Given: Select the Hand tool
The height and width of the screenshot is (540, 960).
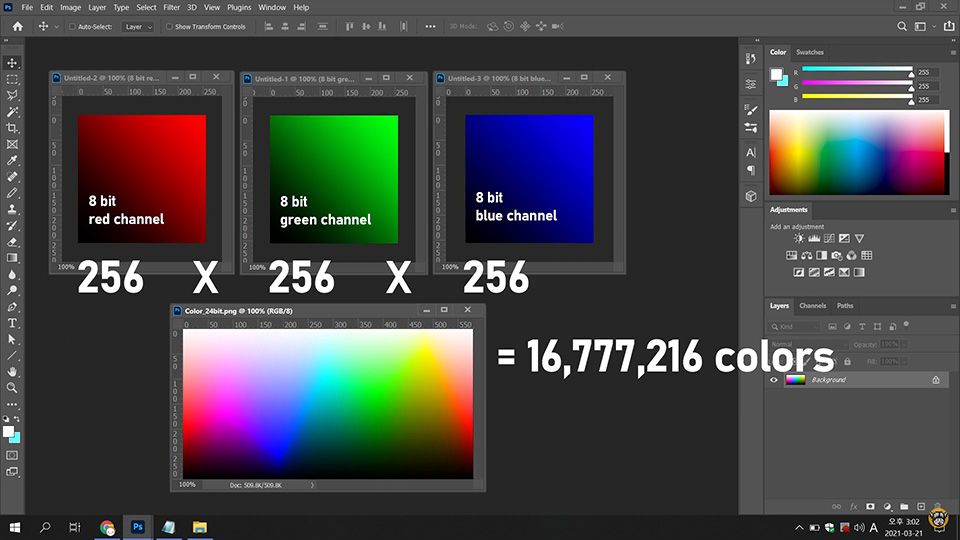Looking at the screenshot, I should click(12, 372).
